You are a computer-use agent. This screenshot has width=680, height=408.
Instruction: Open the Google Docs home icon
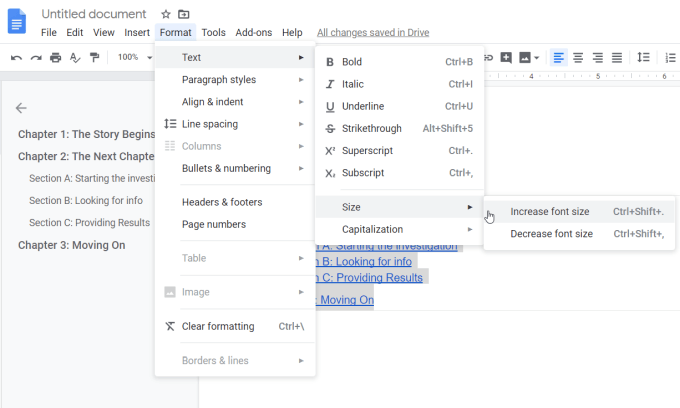coord(17,21)
